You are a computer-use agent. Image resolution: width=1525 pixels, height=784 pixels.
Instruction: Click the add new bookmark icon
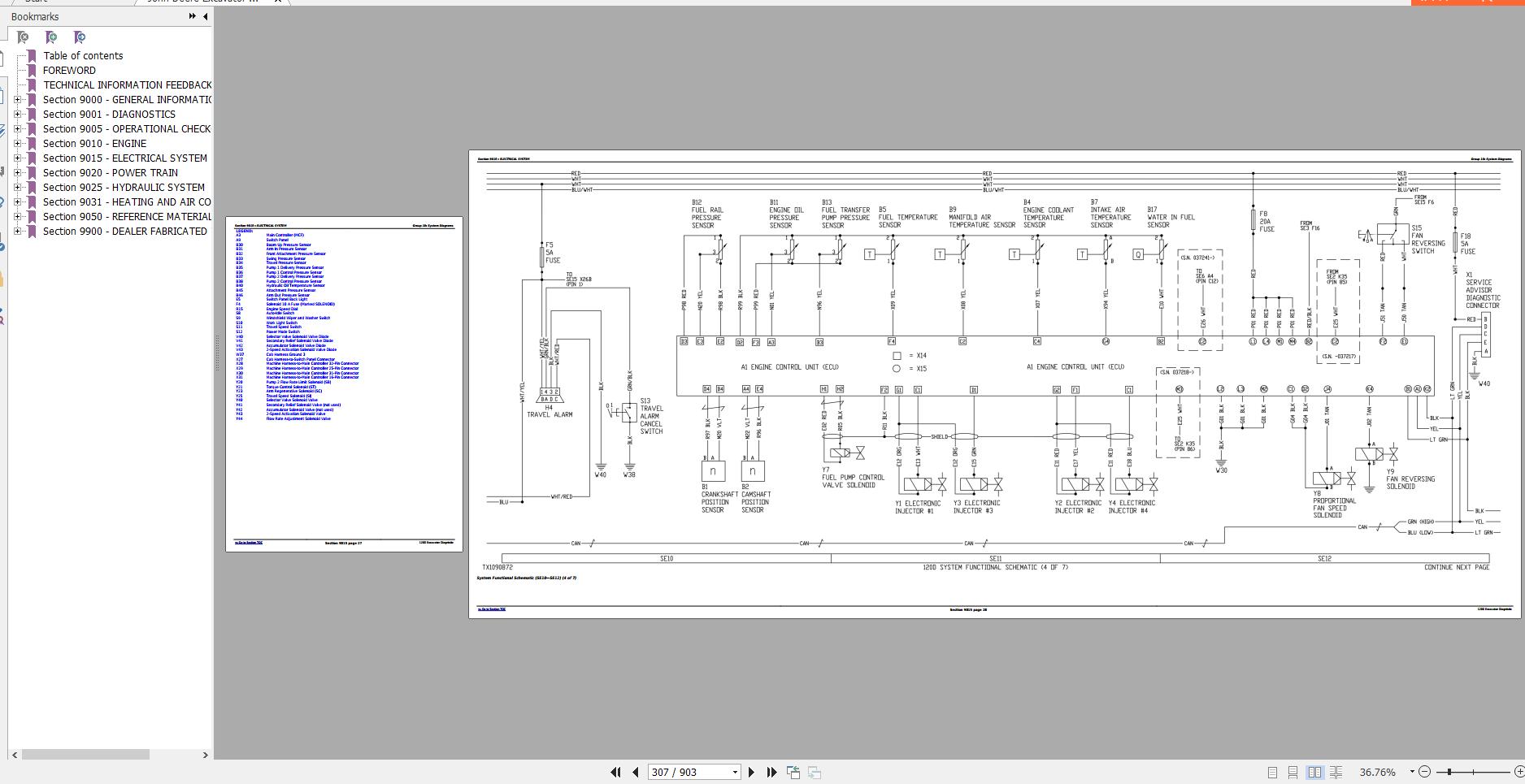click(x=51, y=37)
